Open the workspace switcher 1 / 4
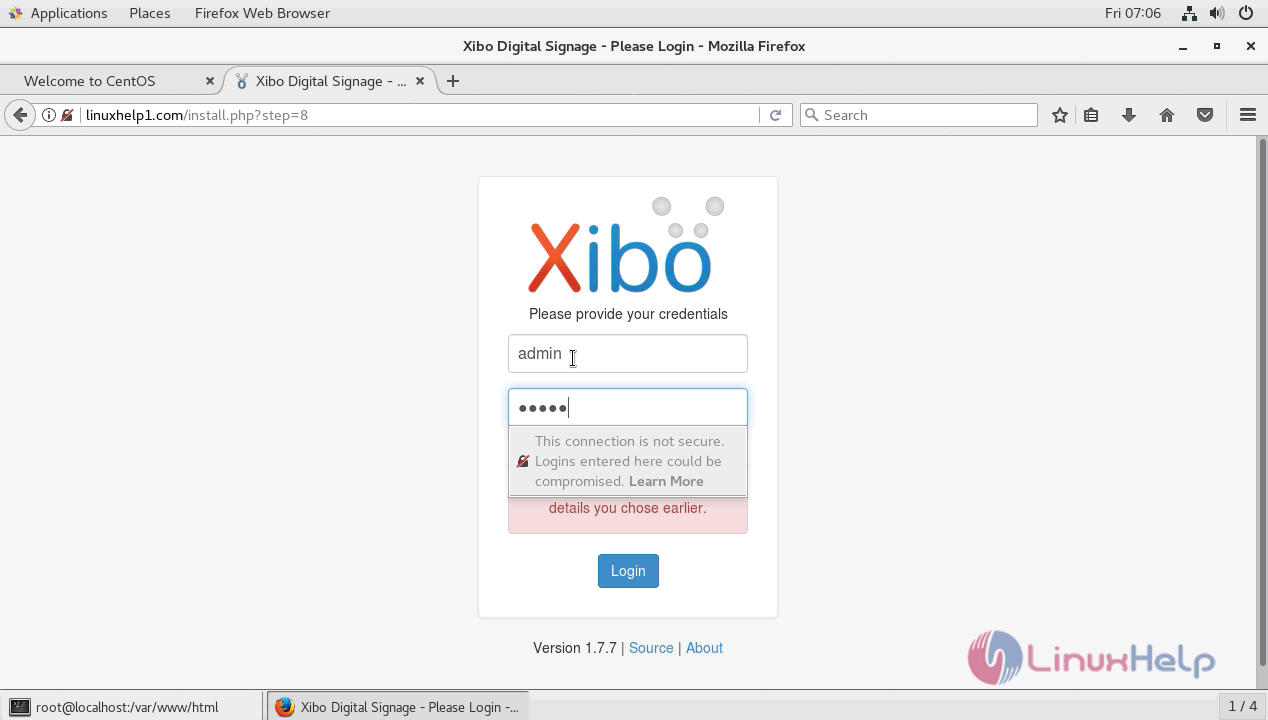The image size is (1268, 720). coord(1242,707)
